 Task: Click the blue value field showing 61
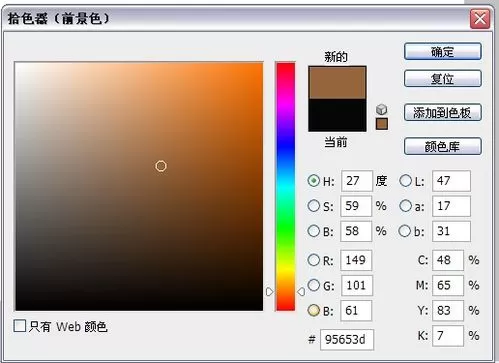click(x=356, y=310)
